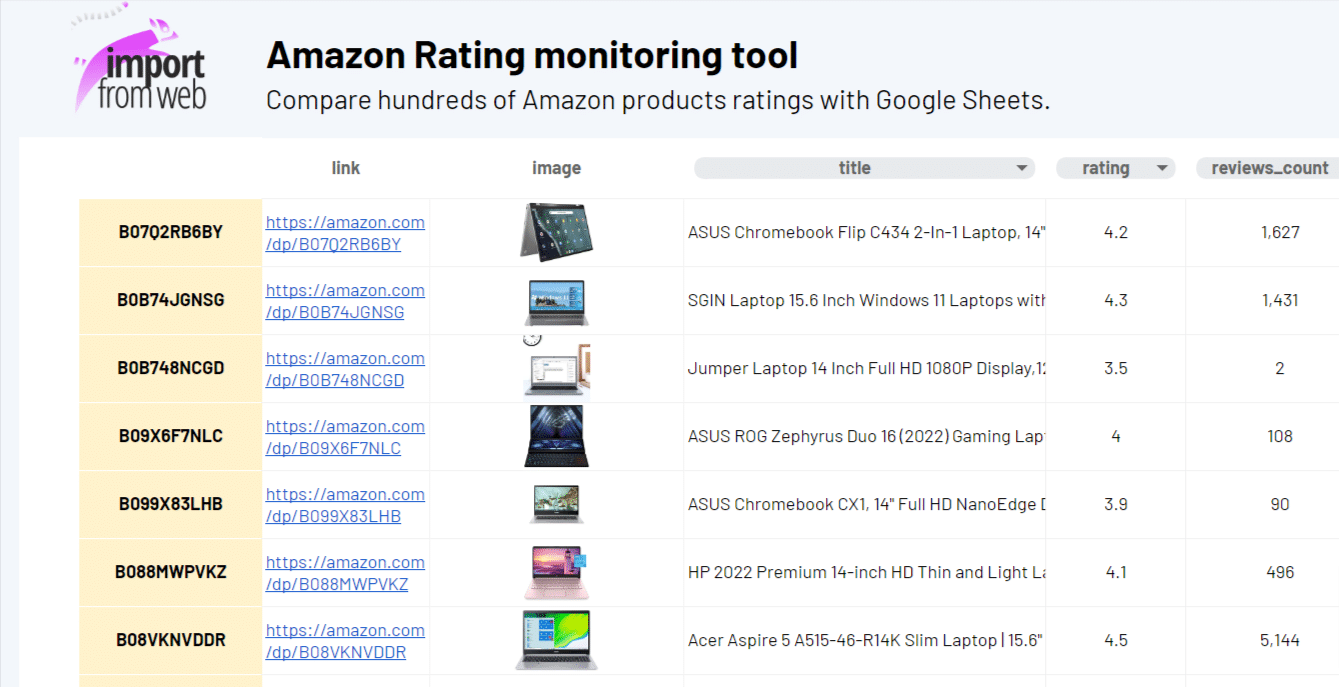Viewport: 1339px width, 687px height.
Task: Open the B07Q2RB6BY Amazon link
Action: [345, 233]
